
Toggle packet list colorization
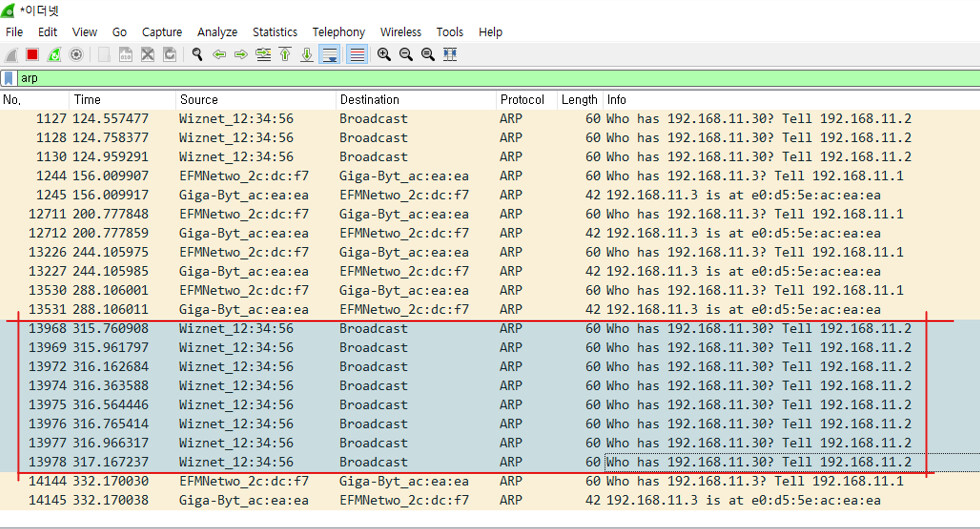click(357, 55)
